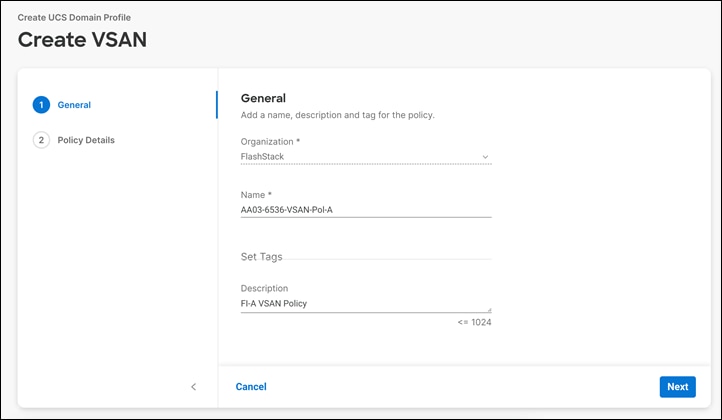Cancel the VSAN policy creation
The width and height of the screenshot is (722, 420).
(x=251, y=387)
